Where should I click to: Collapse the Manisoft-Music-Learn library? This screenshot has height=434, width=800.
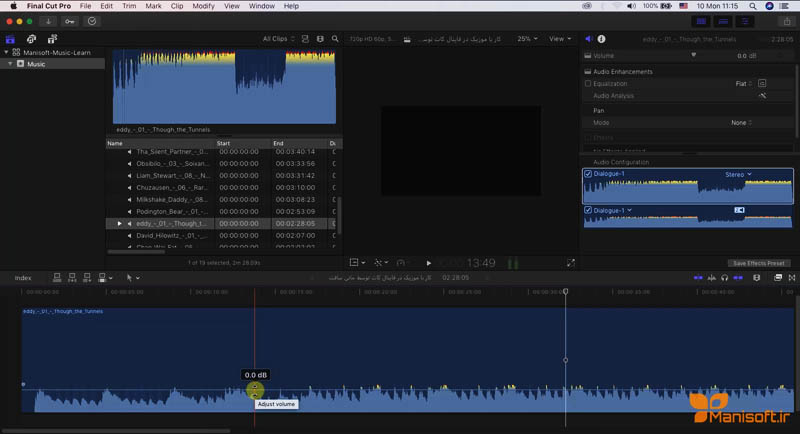6,52
